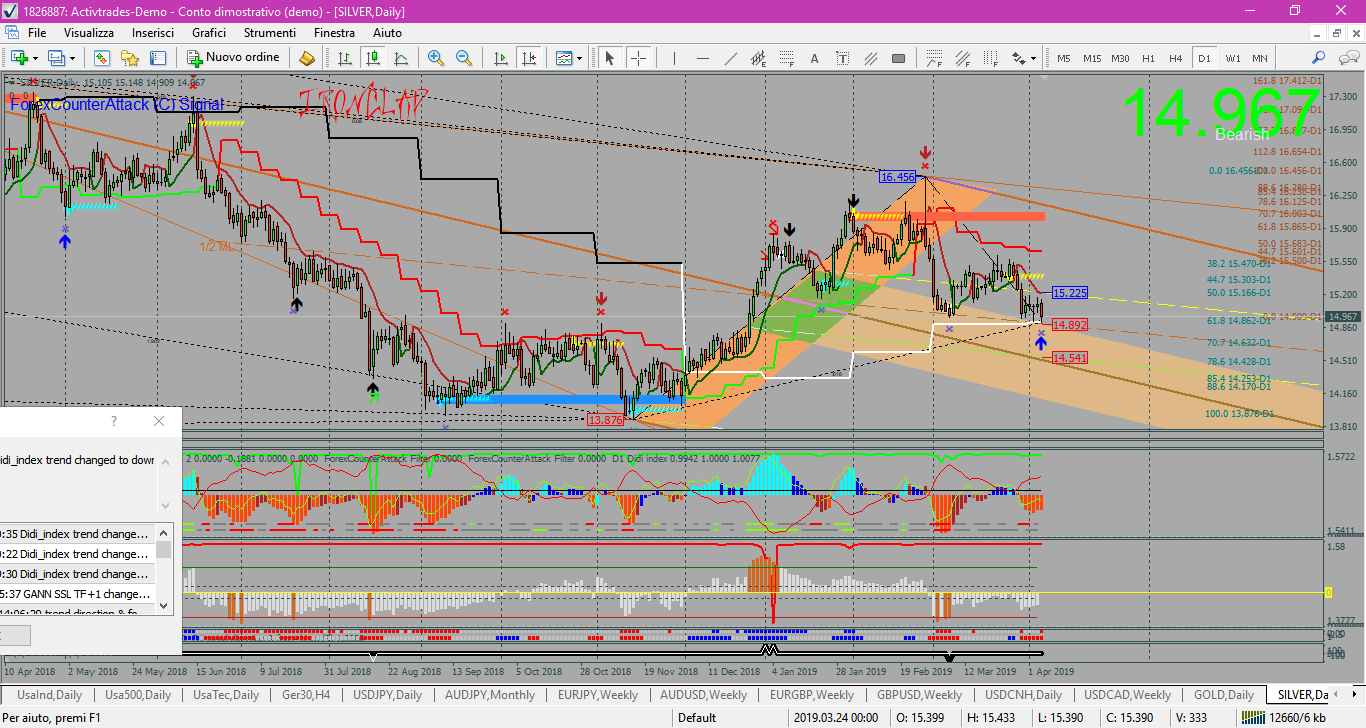Screen dimensions: 1366x728
Task: Switch to M5 timeframe
Action: [x=1064, y=58]
